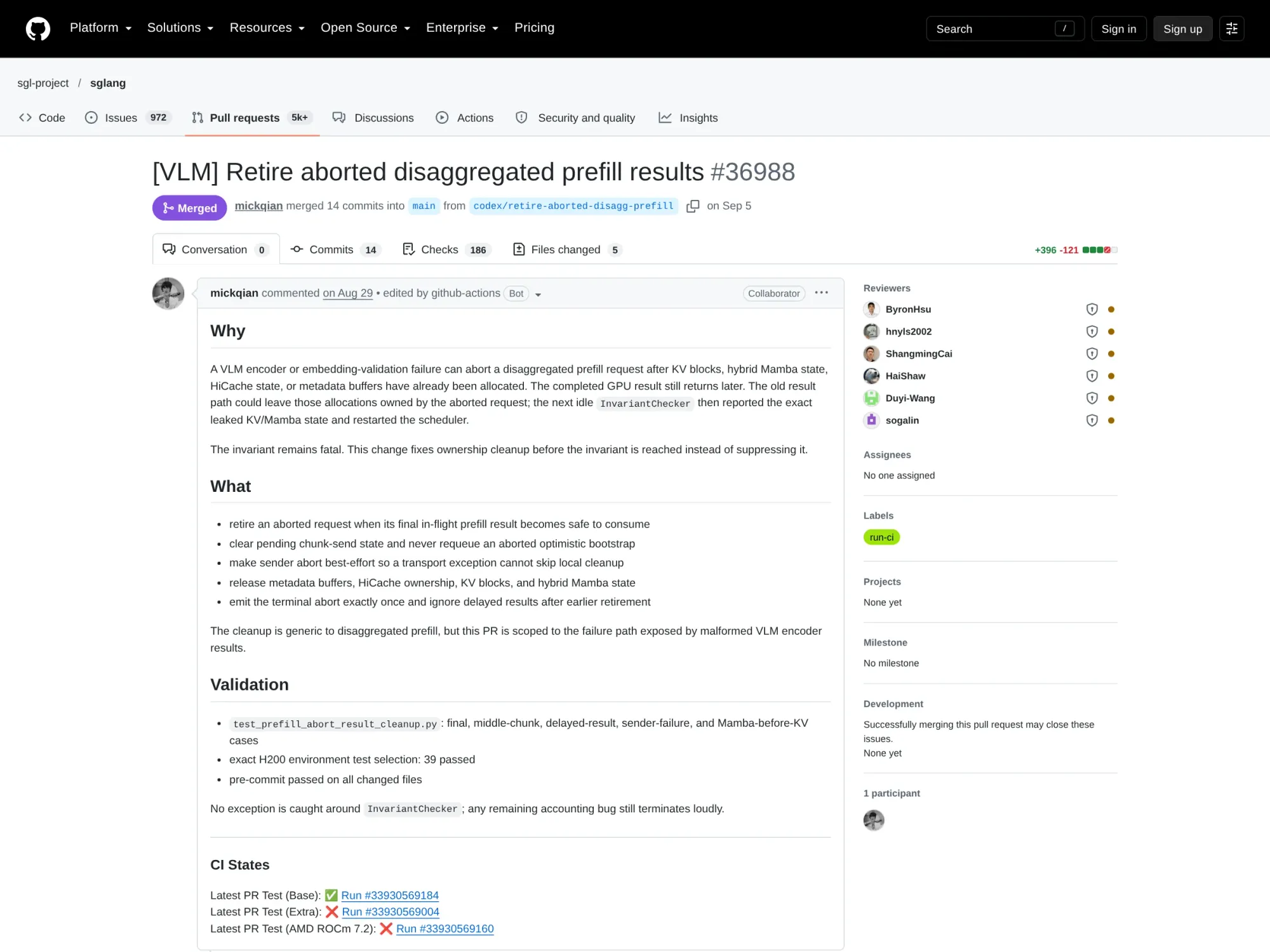This screenshot has height=952, width=1270.
Task: Click ByronHsu's code owner shield icon
Action: [x=1092, y=310]
